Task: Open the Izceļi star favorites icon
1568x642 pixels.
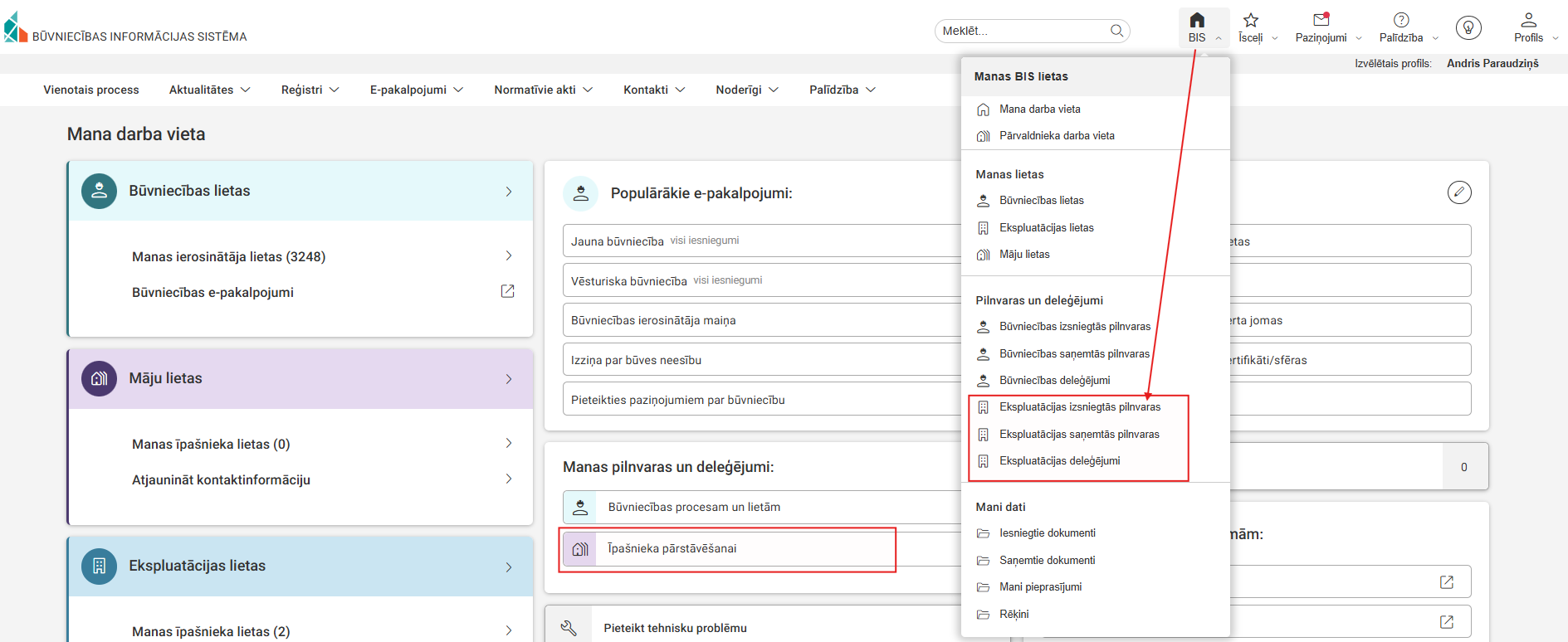Action: 1250,21
